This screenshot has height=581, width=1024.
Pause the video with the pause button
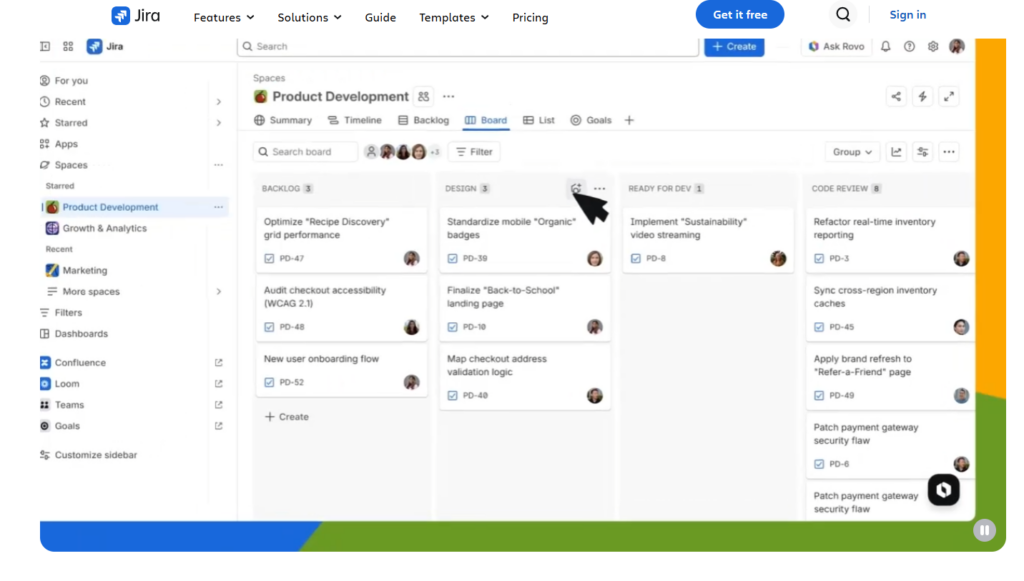coord(984,530)
